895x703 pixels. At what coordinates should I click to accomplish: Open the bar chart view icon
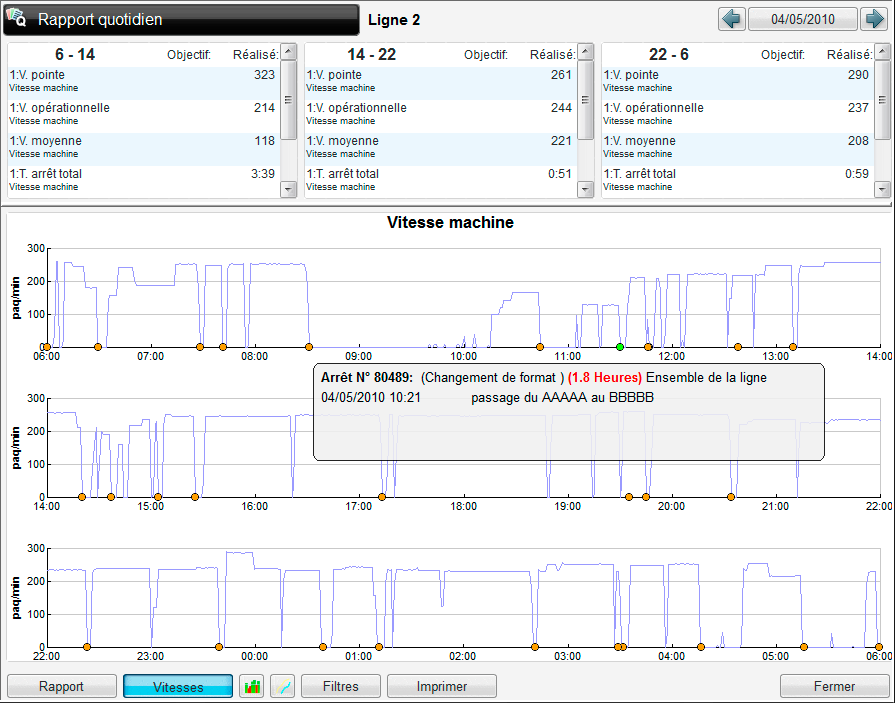(x=253, y=686)
